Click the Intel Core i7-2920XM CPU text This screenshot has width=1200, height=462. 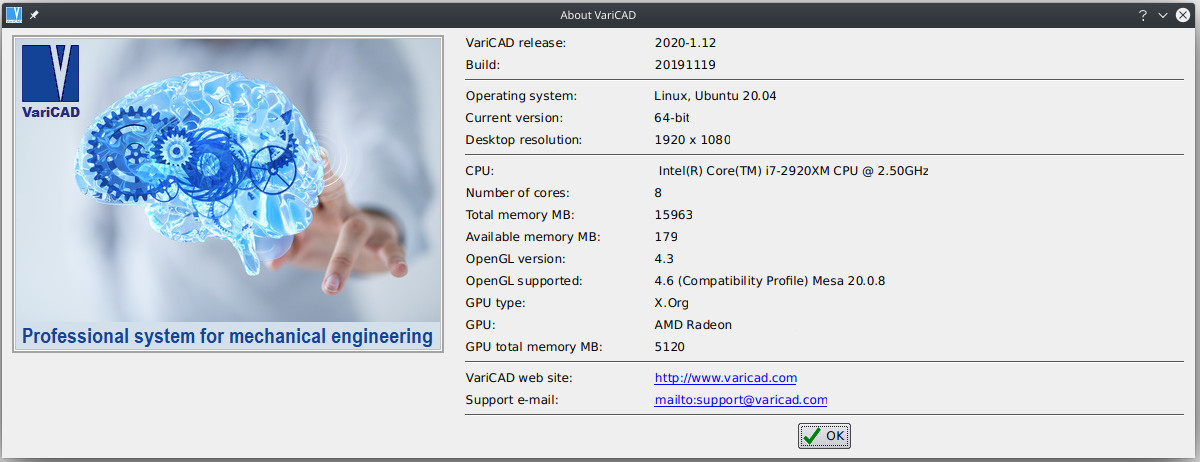pos(794,171)
